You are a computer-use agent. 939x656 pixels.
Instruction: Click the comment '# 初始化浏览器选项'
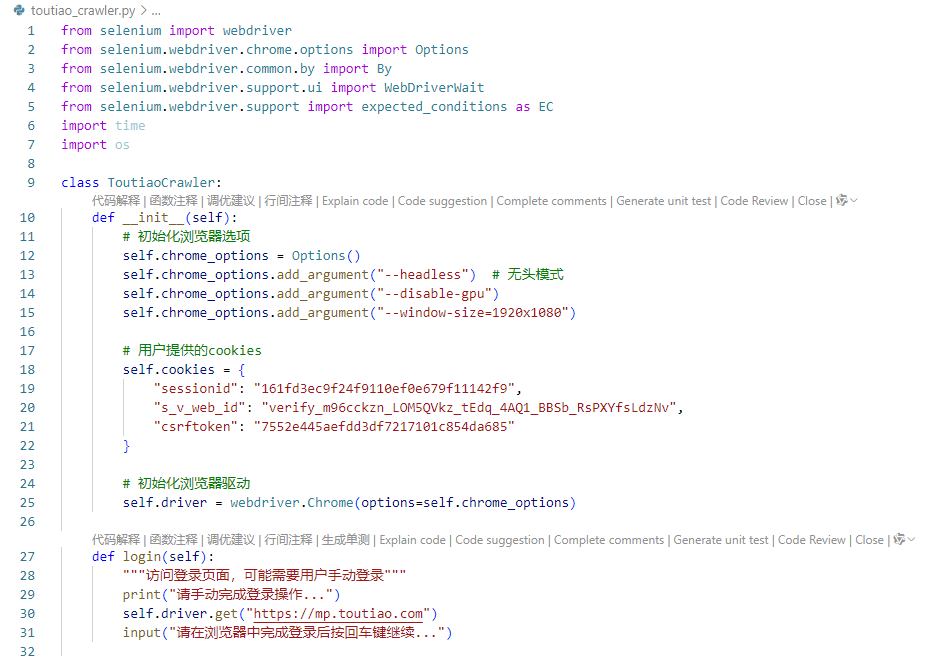coord(186,237)
